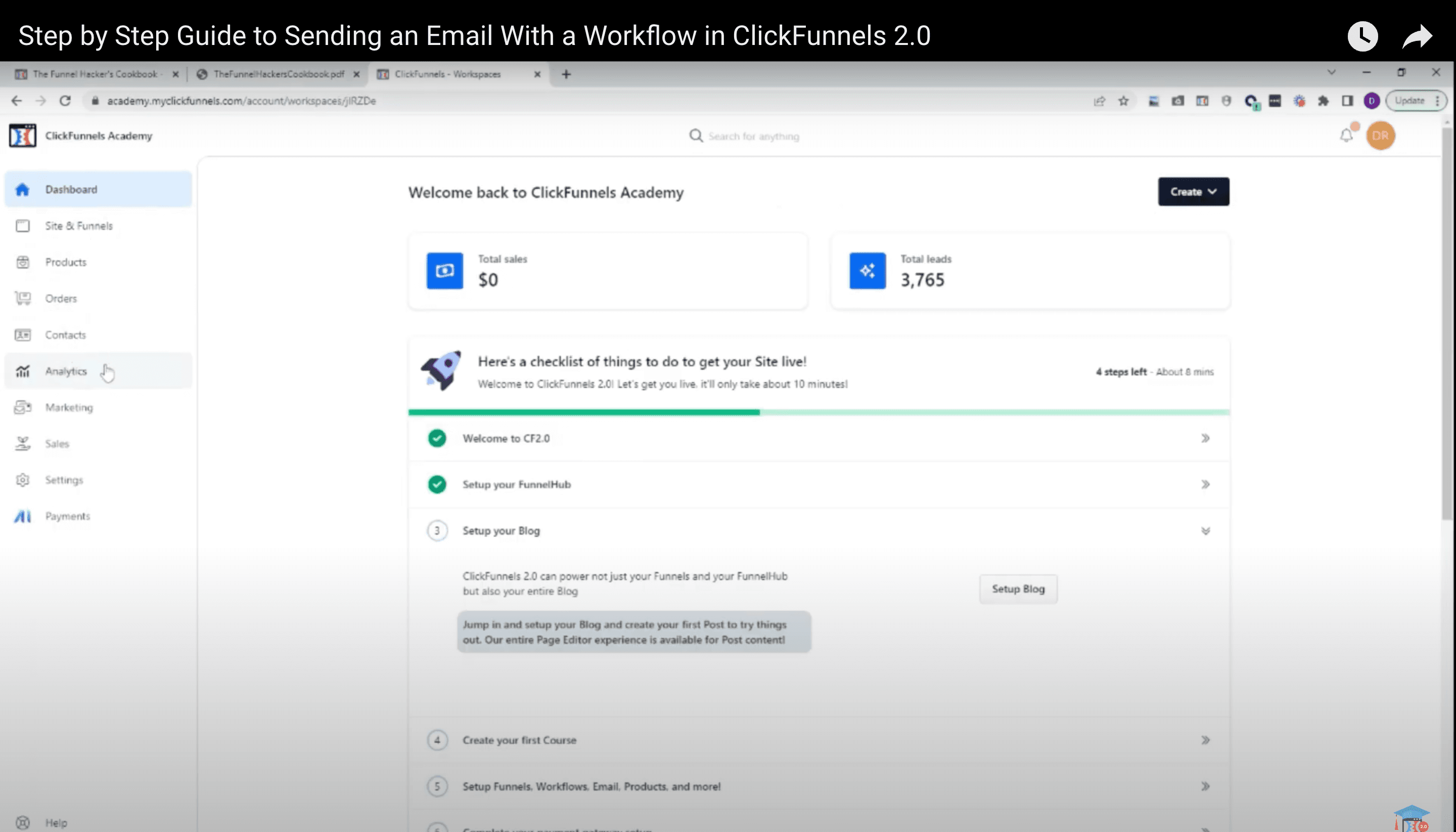Toggle the Setup your FunnelHub completion checkmark
The height and width of the screenshot is (832, 1456).
point(437,485)
